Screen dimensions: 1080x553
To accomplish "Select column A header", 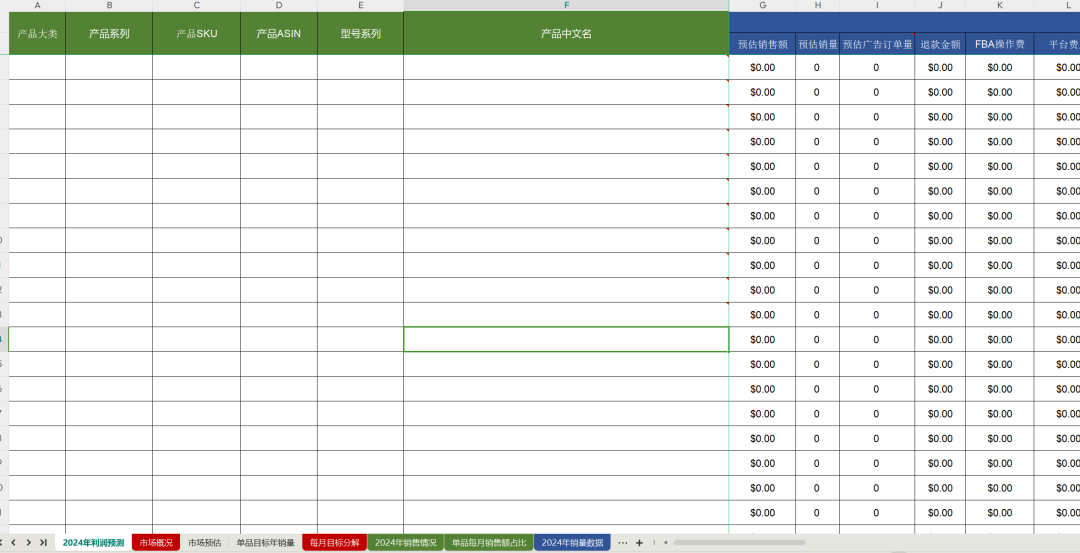I will 37,6.
